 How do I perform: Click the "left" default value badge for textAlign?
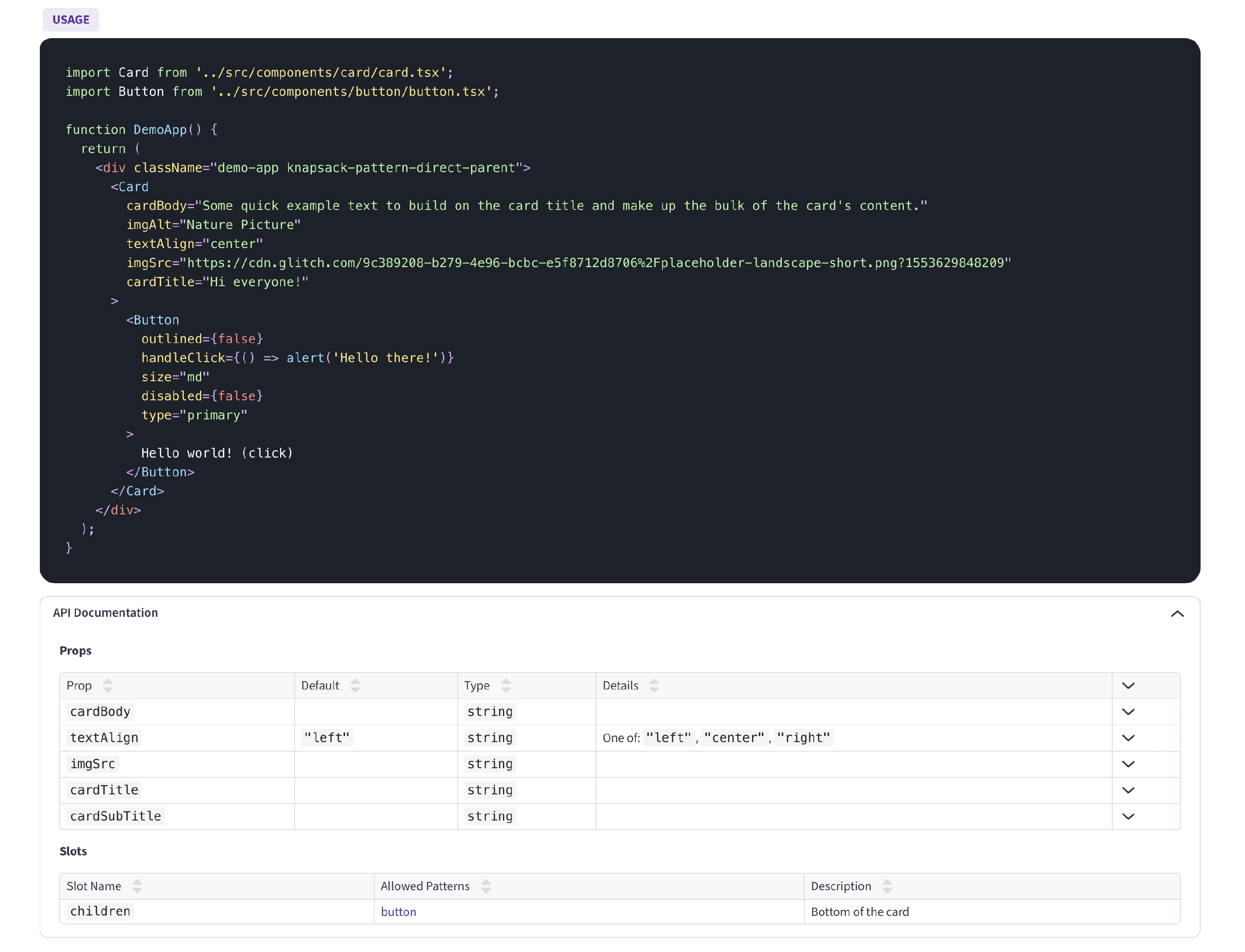(327, 737)
